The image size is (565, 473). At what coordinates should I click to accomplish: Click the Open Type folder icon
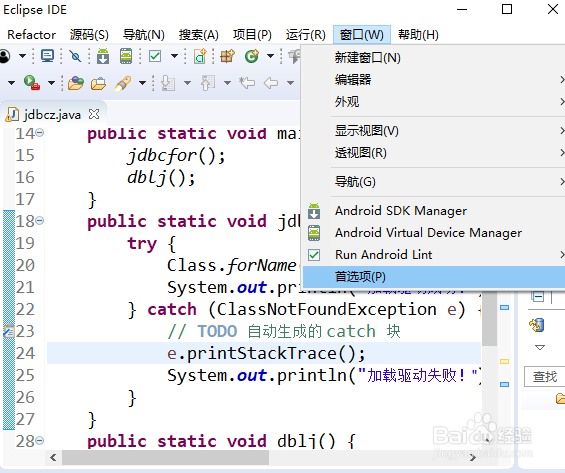coord(76,83)
